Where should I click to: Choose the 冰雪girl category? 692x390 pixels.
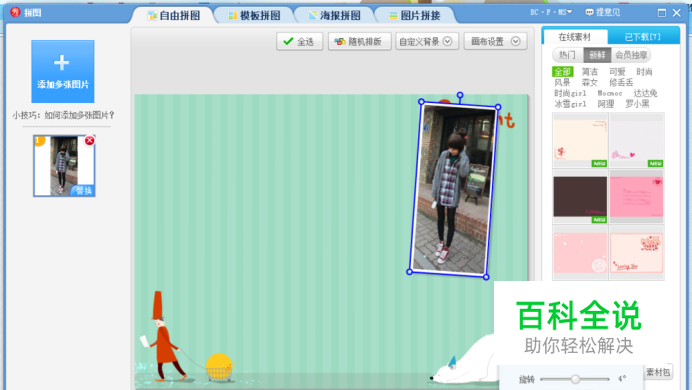pyautogui.click(x=570, y=104)
